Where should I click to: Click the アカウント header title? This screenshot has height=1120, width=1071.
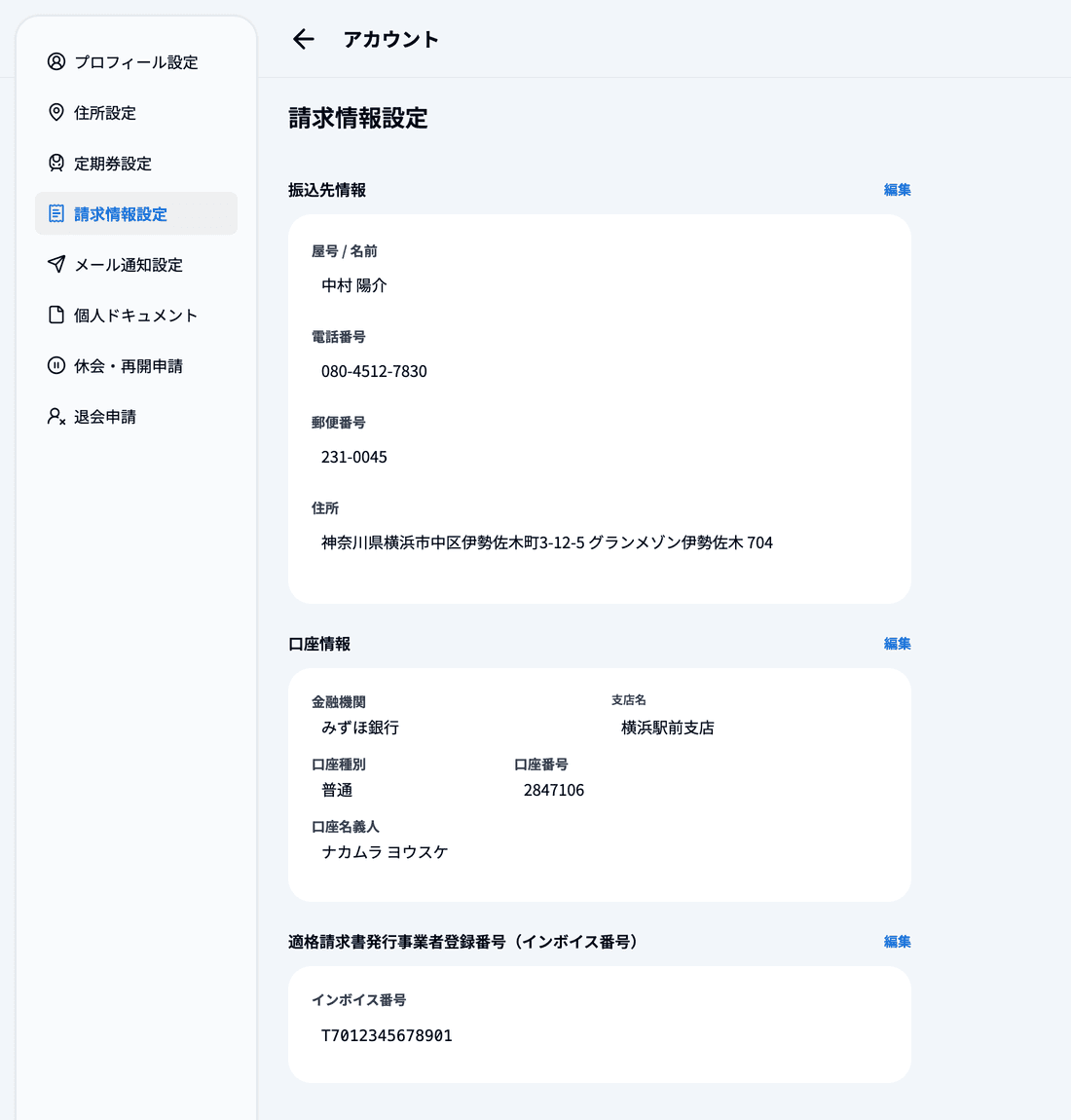pyautogui.click(x=390, y=39)
